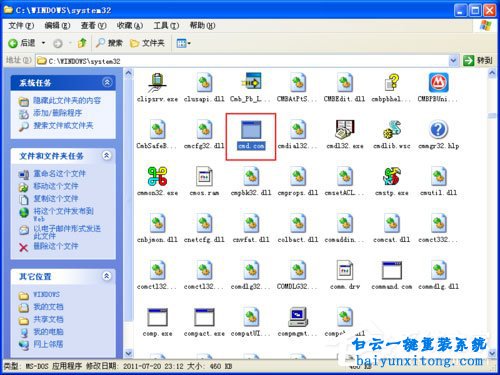500x375 pixels.
Task: Click the 删除这个文件 link
Action: [56, 246]
